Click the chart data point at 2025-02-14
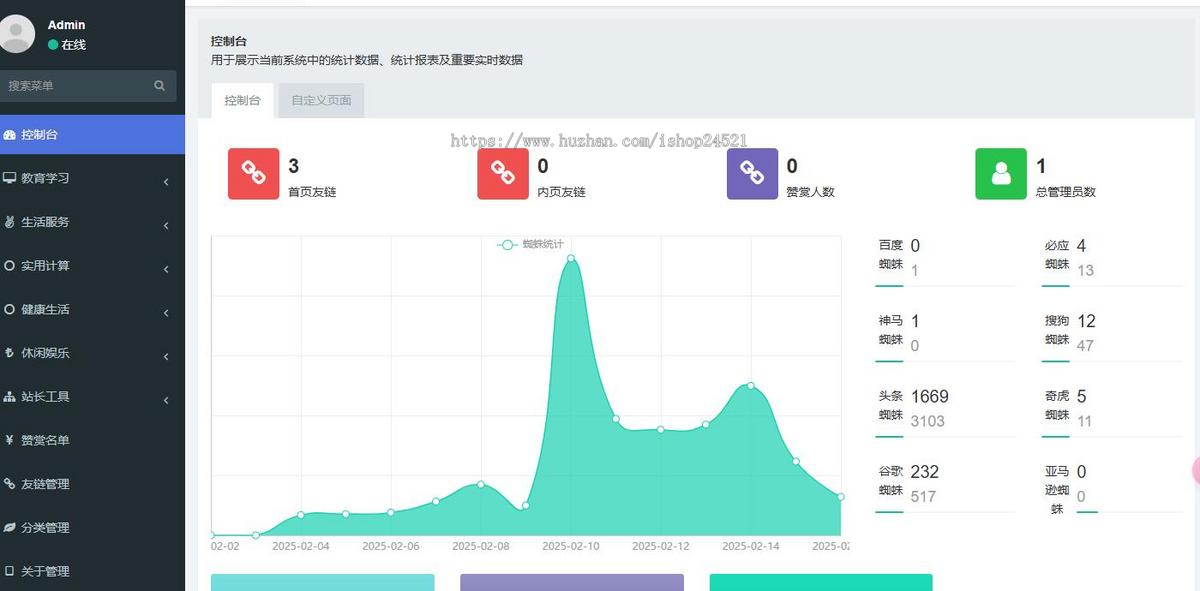 (751, 386)
